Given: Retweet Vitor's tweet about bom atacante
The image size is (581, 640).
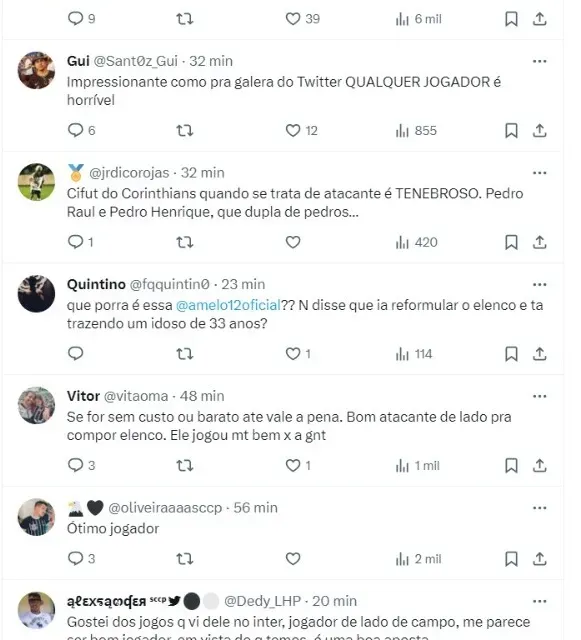Looking at the screenshot, I should pos(185,466).
